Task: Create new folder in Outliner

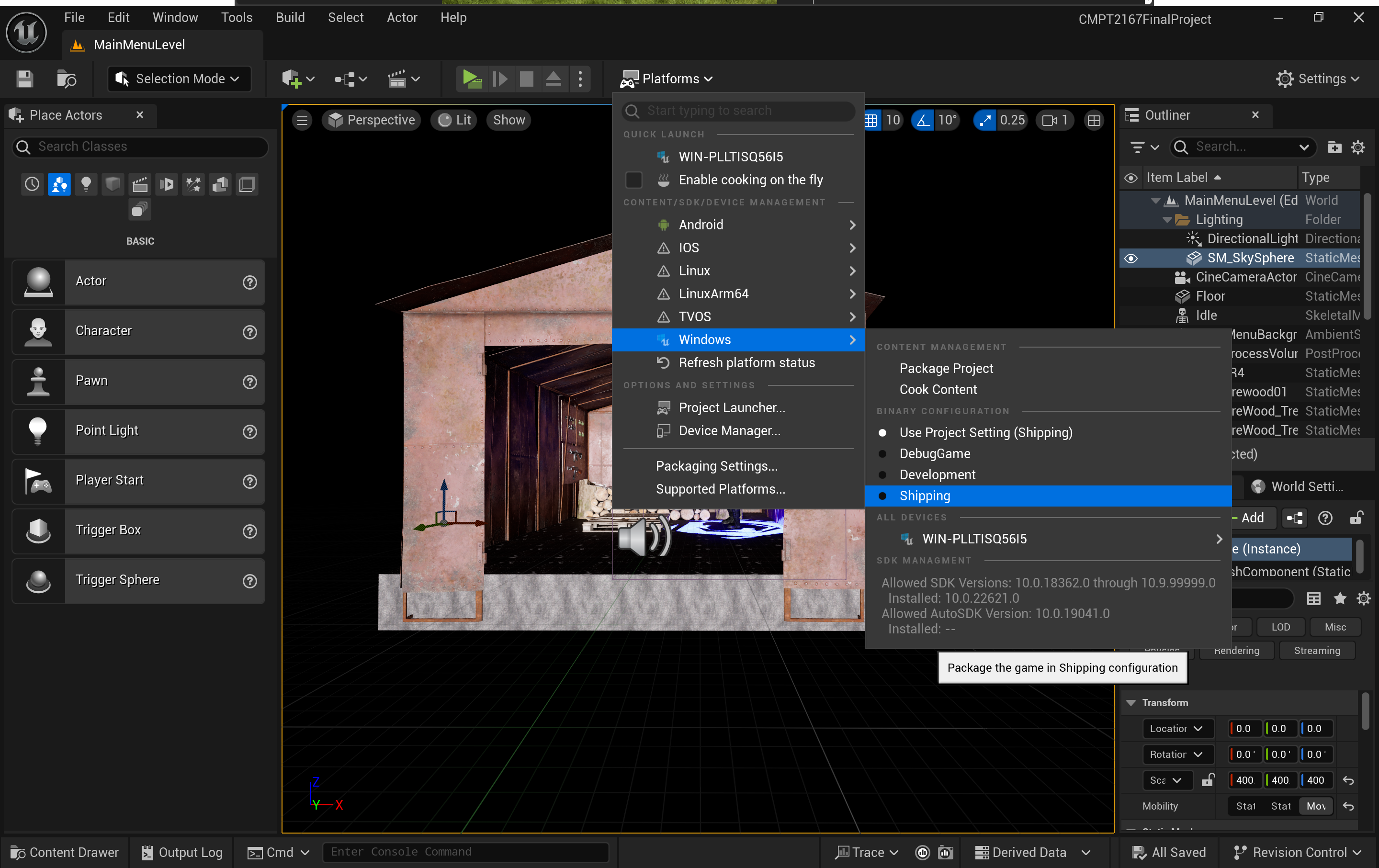Action: (1334, 147)
